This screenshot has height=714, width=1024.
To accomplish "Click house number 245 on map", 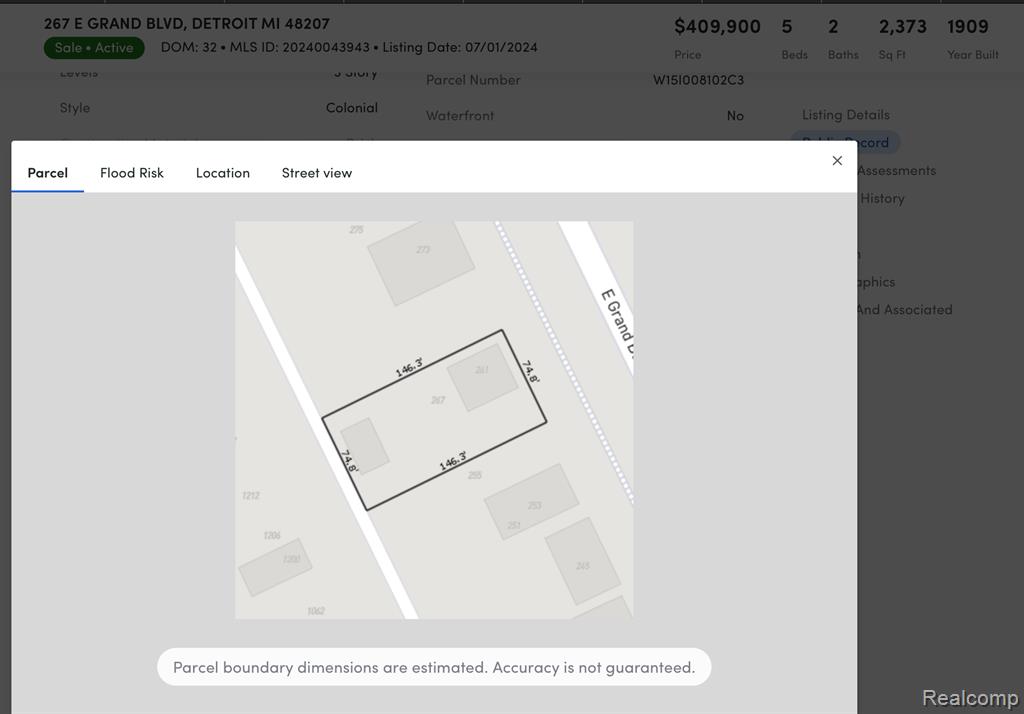I will click(x=583, y=566).
